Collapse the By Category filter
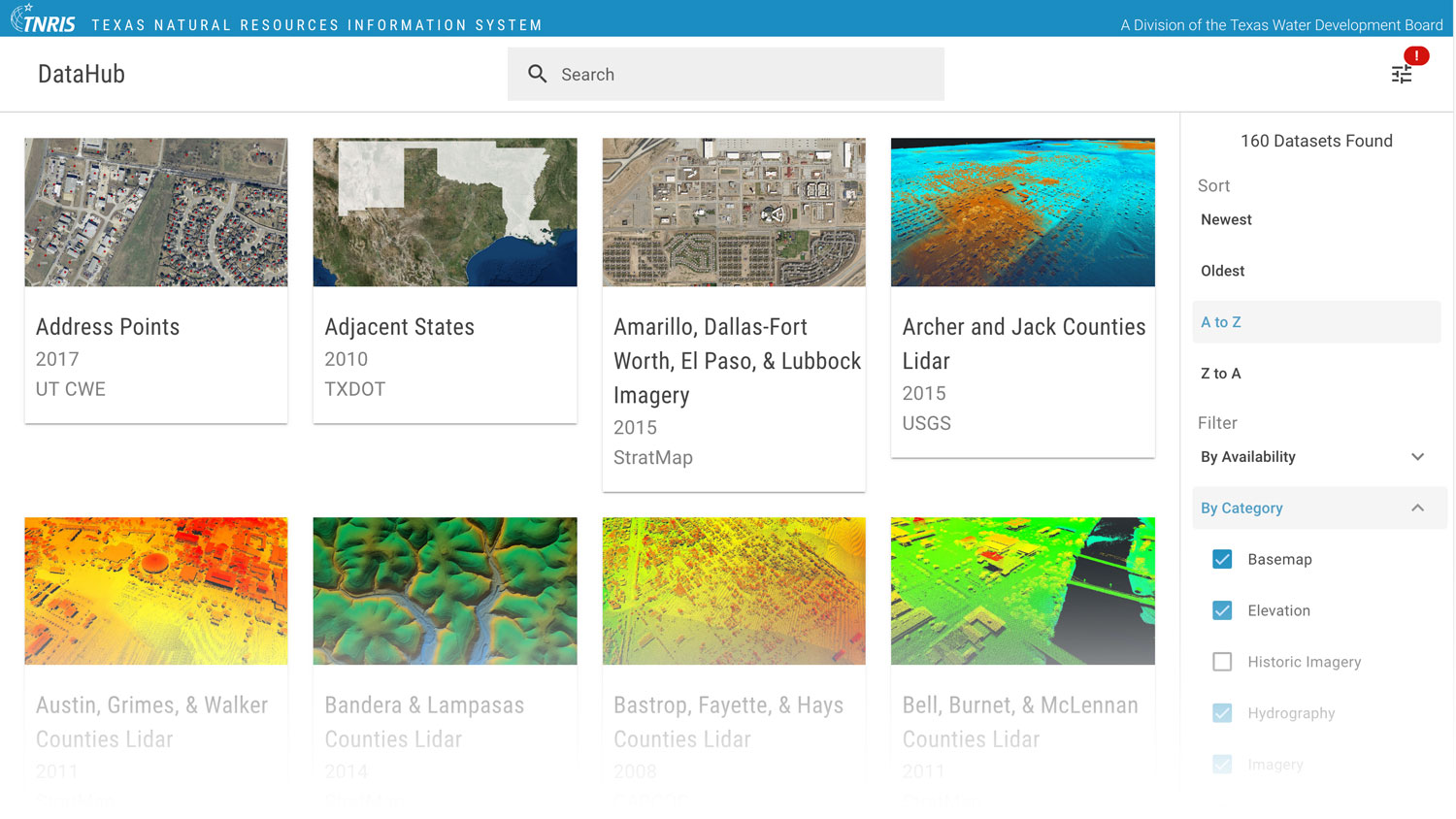Image resolution: width=1456 pixels, height=819 pixels. [1318, 508]
